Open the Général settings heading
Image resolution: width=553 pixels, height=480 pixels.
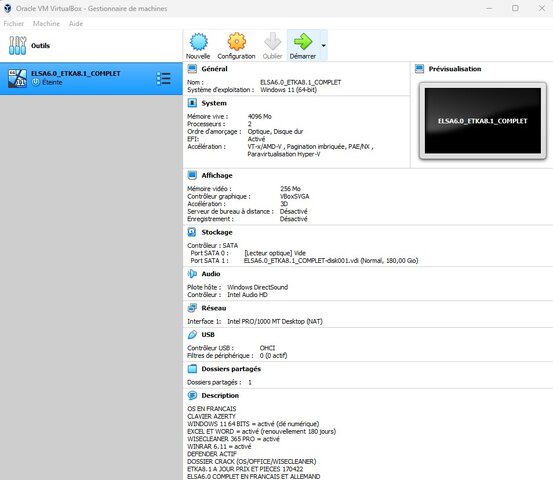coord(214,69)
